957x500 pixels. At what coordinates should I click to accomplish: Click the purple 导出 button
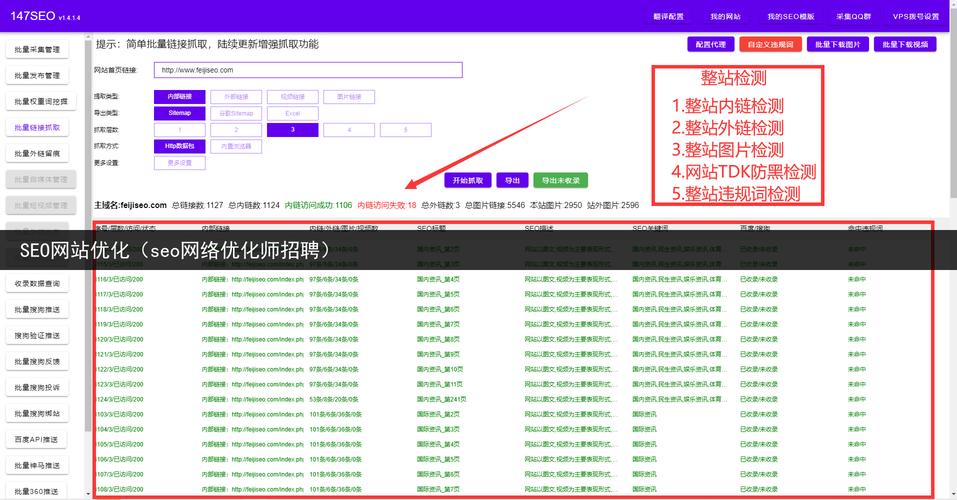pos(512,180)
